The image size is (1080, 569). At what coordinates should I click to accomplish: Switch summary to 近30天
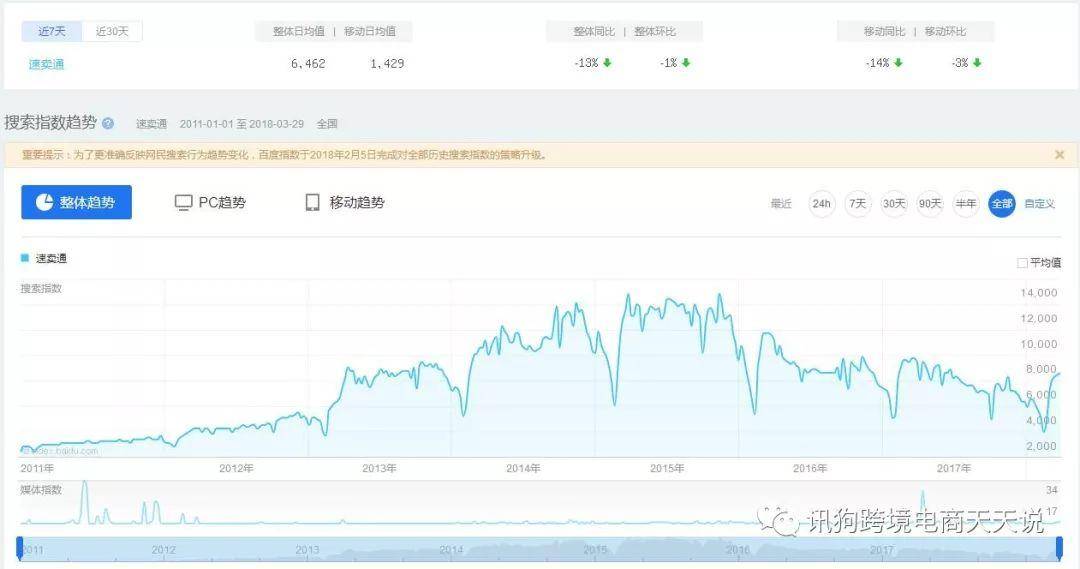coord(112,31)
